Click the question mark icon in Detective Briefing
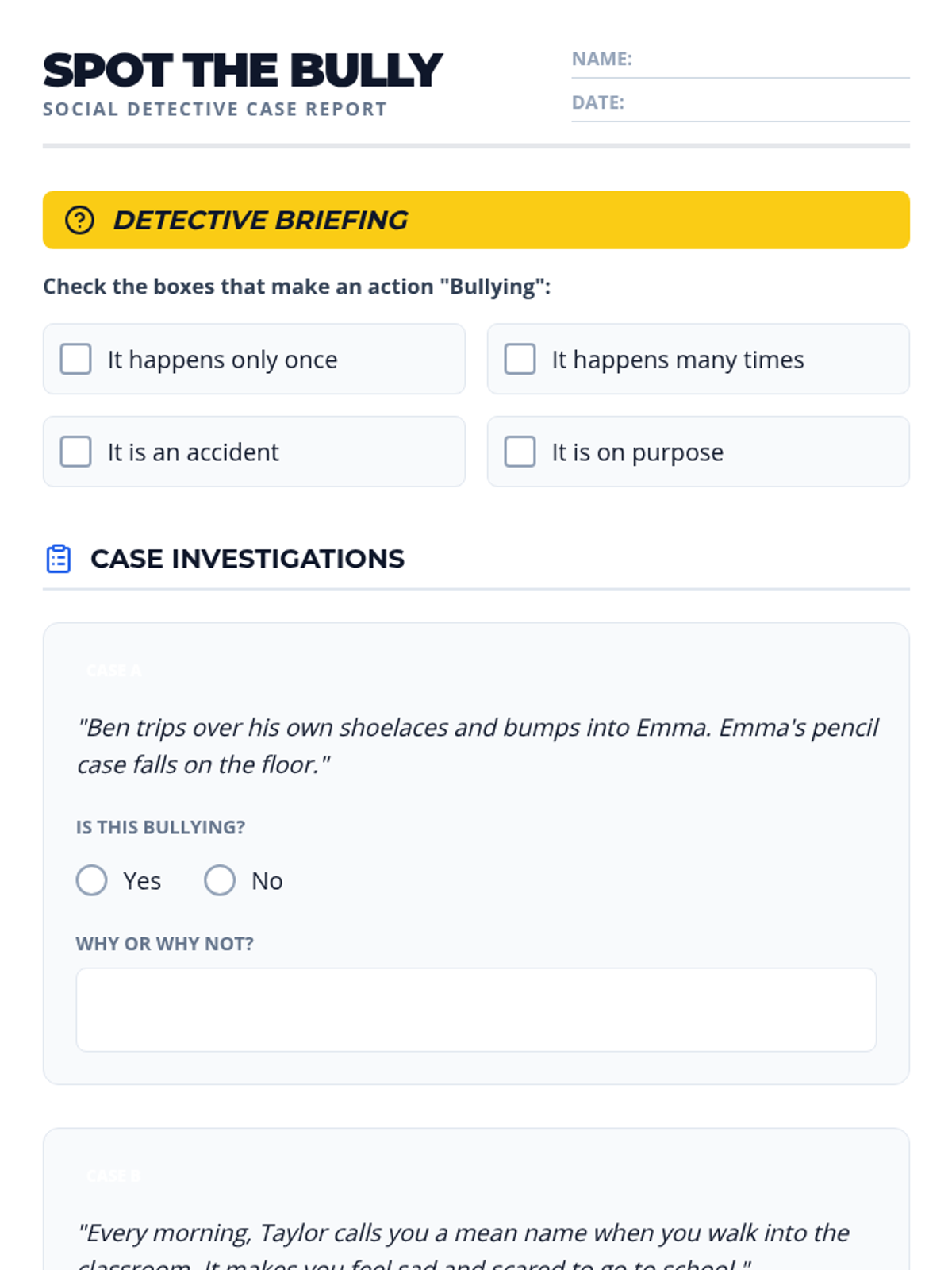This screenshot has height=1270, width=952. pos(79,220)
